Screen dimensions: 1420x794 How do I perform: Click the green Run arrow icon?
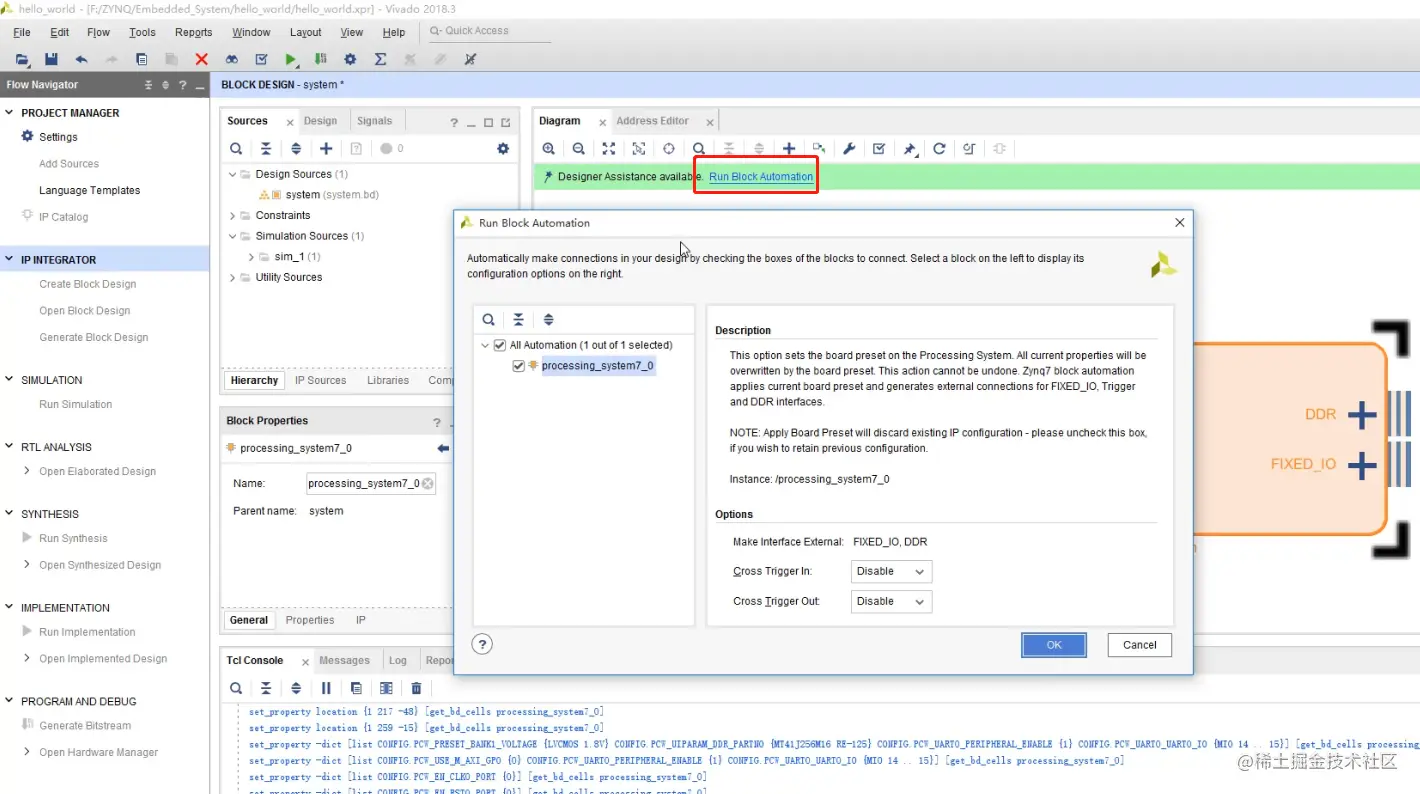[x=291, y=59]
